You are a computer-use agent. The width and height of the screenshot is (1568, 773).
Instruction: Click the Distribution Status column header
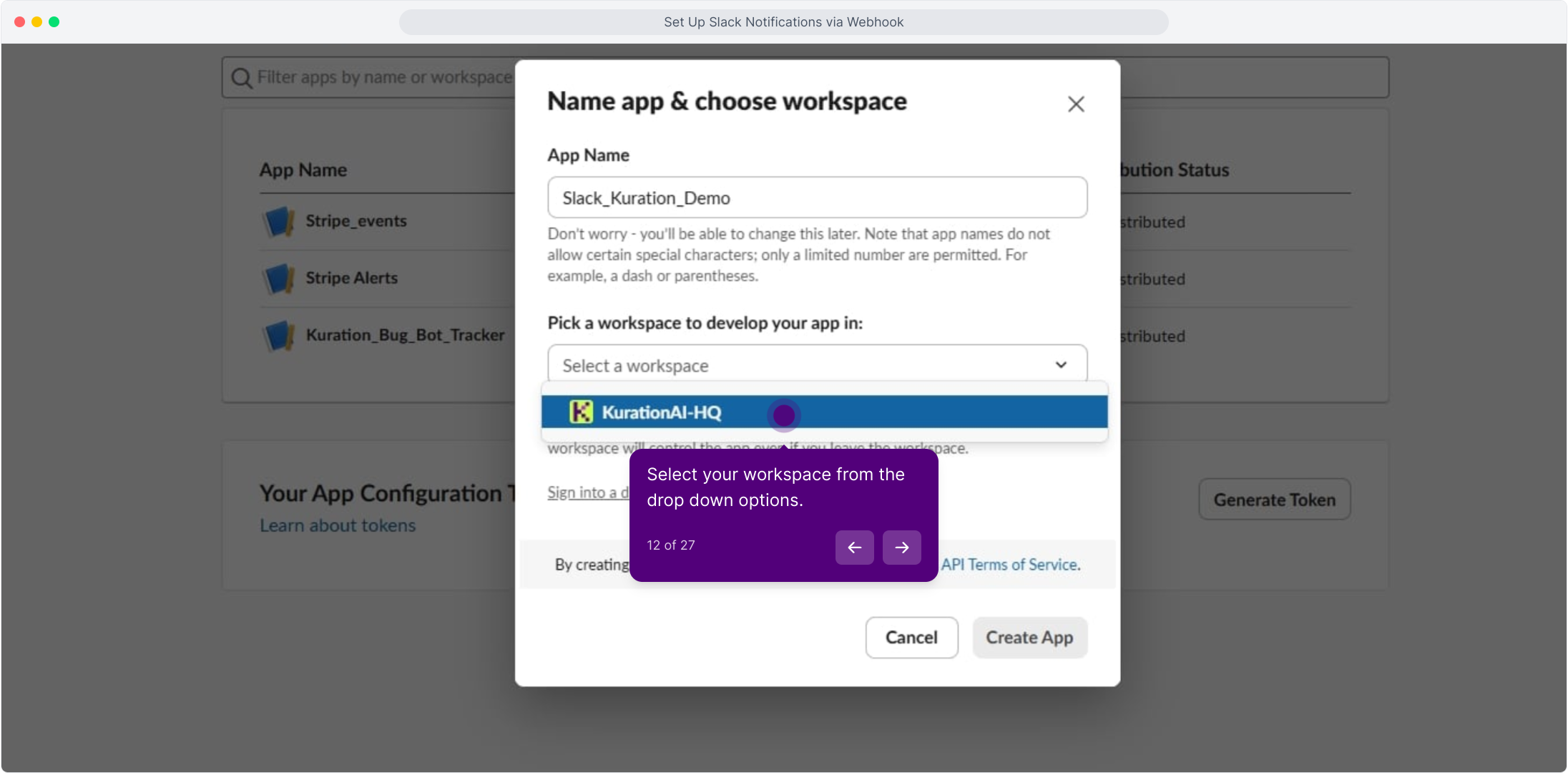pos(1175,170)
